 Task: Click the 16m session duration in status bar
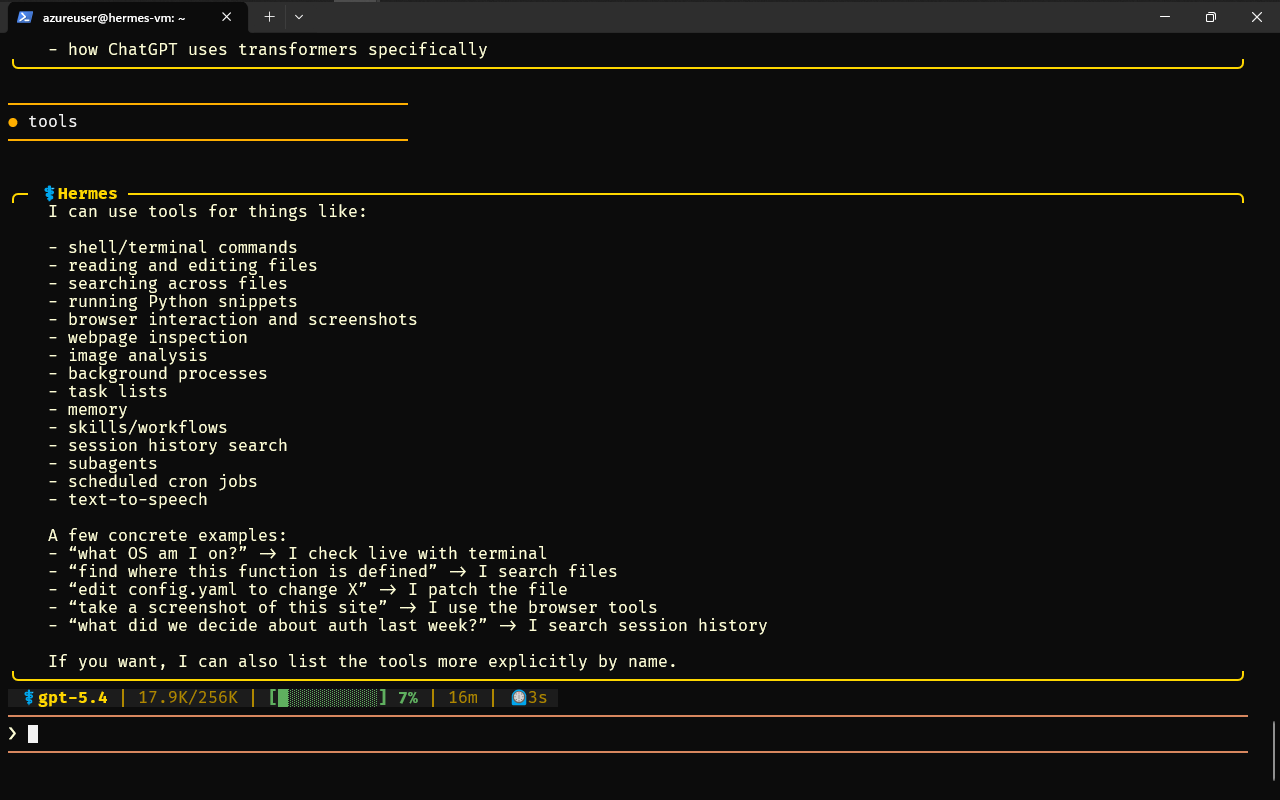(463, 697)
